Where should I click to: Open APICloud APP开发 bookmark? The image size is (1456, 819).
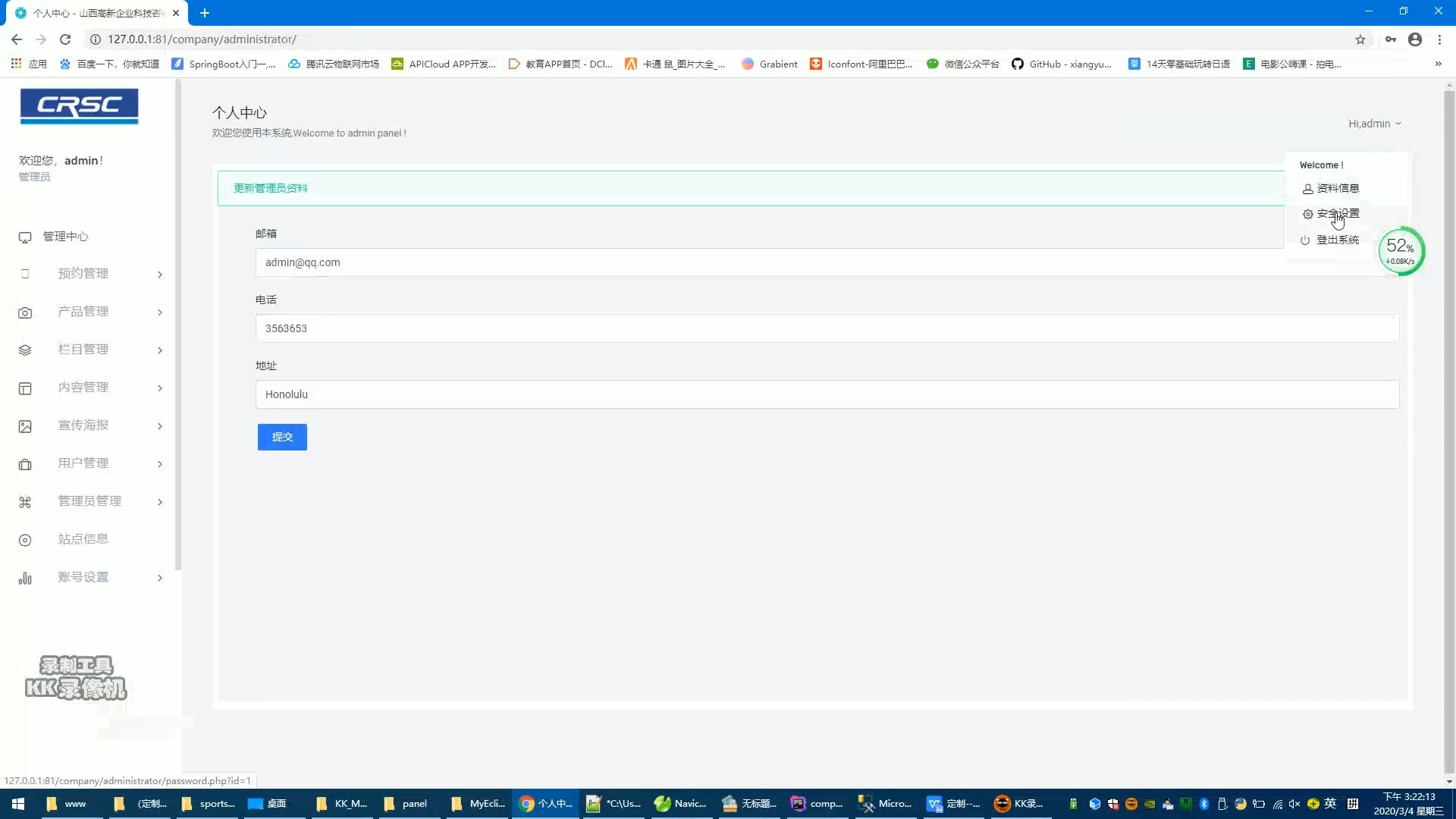(x=444, y=64)
